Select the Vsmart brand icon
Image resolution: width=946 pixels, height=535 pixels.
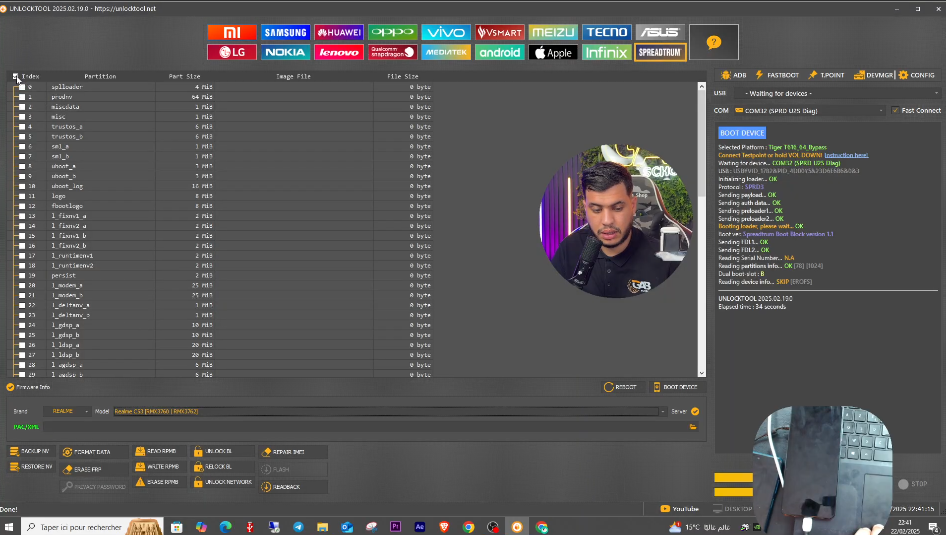(x=500, y=32)
